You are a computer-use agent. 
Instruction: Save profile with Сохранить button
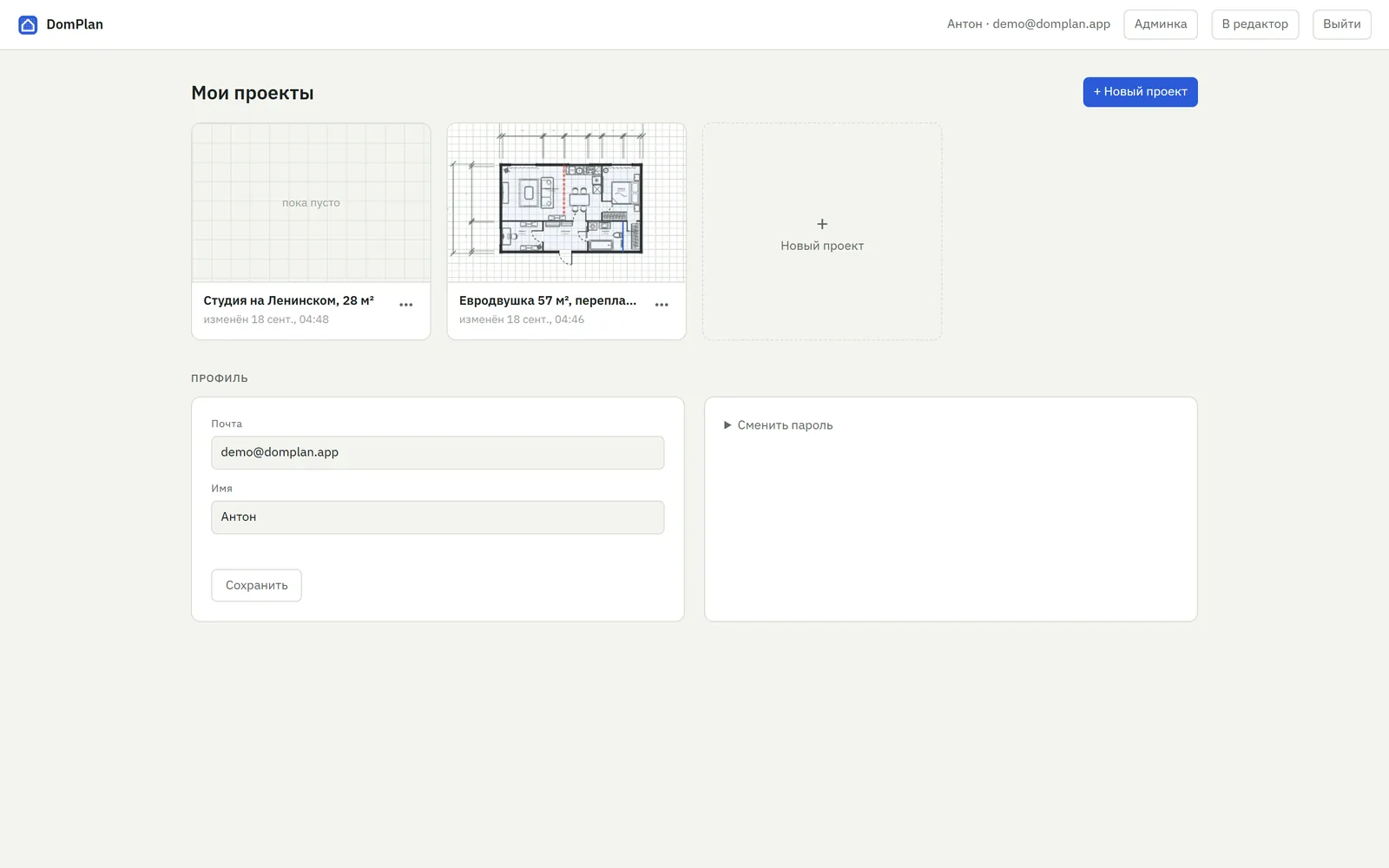(x=256, y=585)
